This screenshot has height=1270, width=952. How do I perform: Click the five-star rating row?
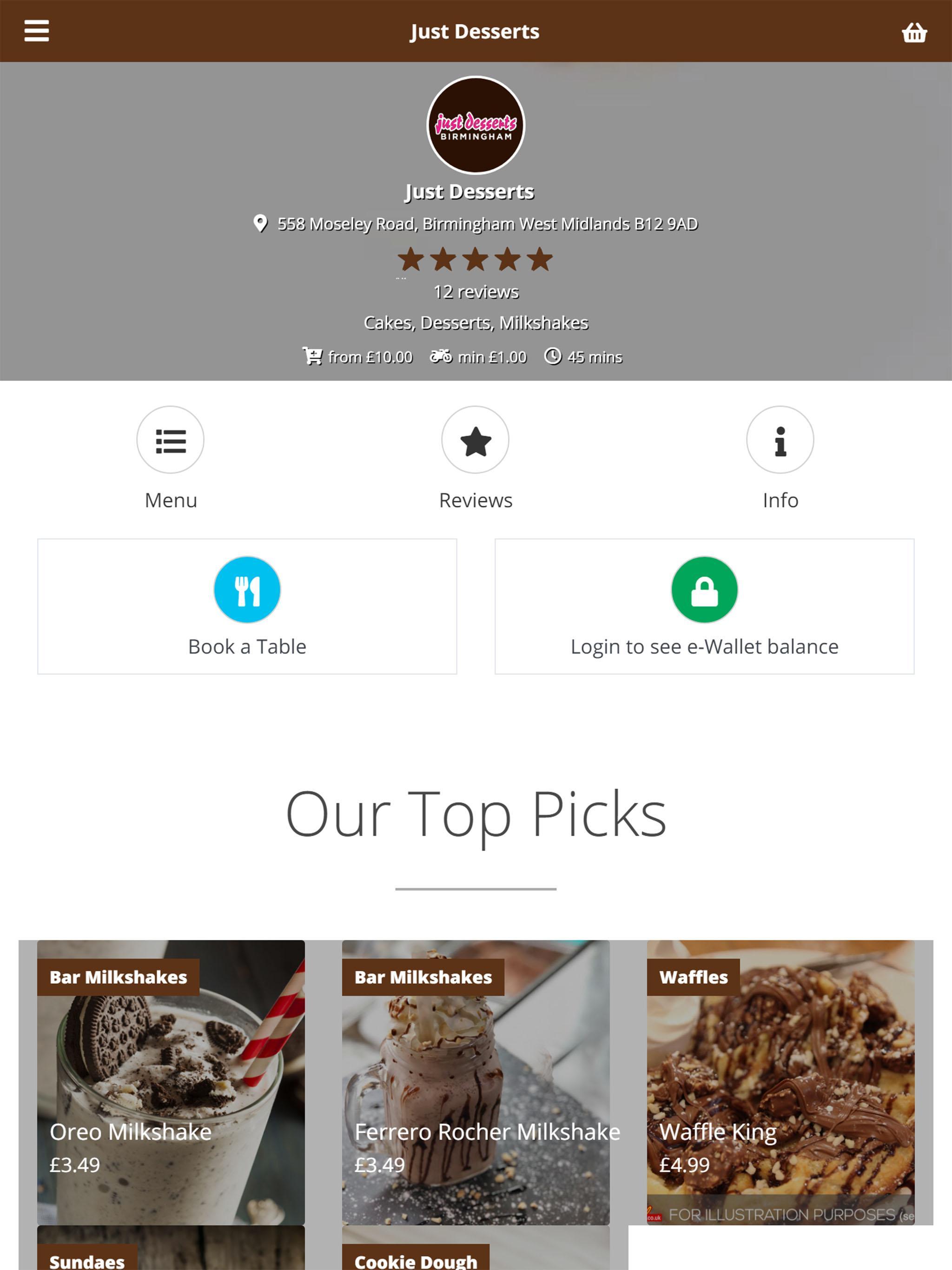[476, 259]
